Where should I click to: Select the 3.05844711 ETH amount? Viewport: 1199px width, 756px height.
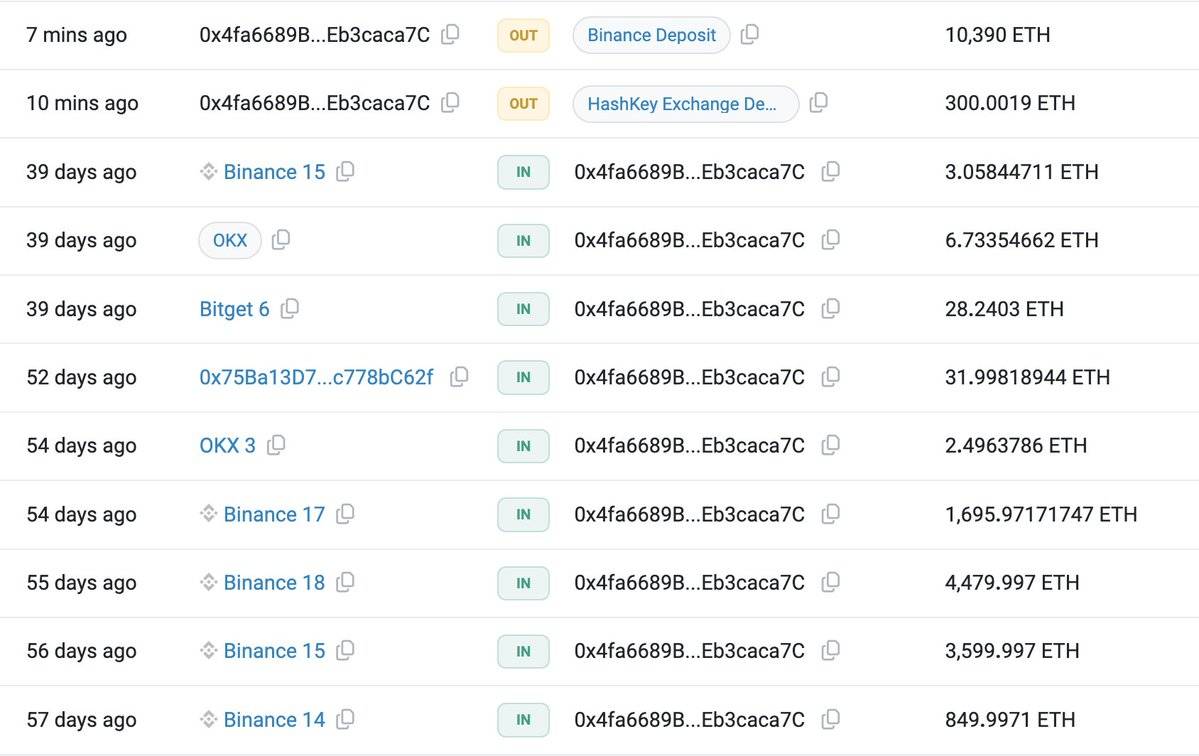(x=1022, y=172)
